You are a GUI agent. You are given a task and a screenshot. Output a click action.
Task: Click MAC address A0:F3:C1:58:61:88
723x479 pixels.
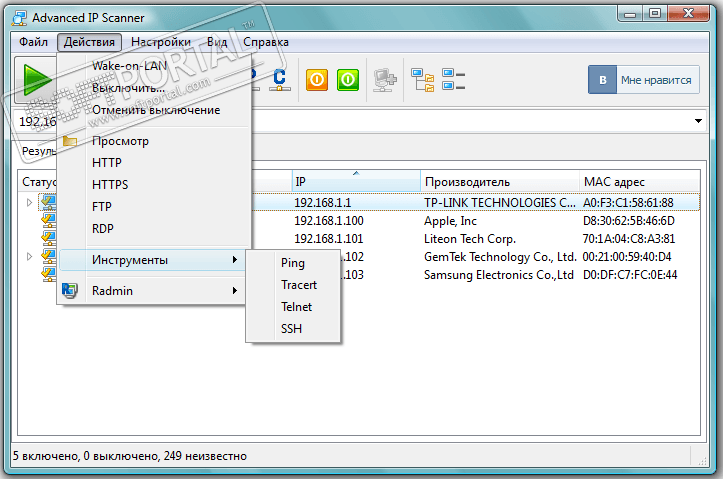(x=628, y=203)
